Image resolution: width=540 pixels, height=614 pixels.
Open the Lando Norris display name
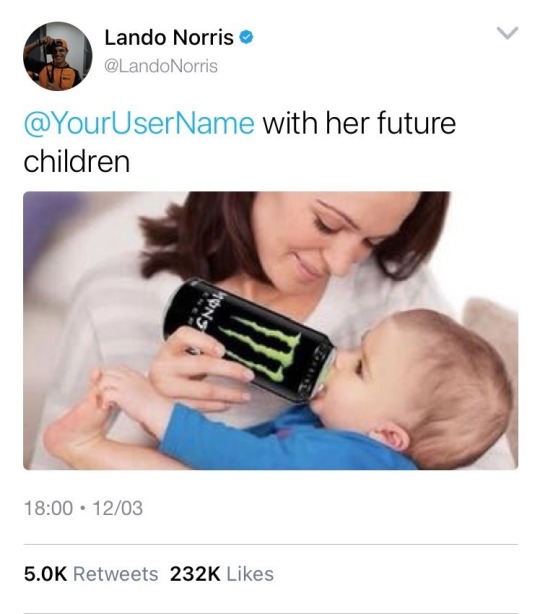(169, 38)
